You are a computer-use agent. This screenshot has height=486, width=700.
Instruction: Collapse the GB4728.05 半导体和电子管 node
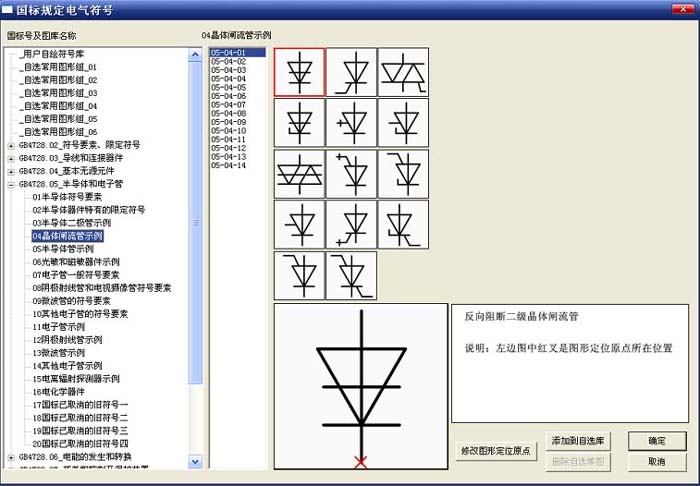point(11,184)
